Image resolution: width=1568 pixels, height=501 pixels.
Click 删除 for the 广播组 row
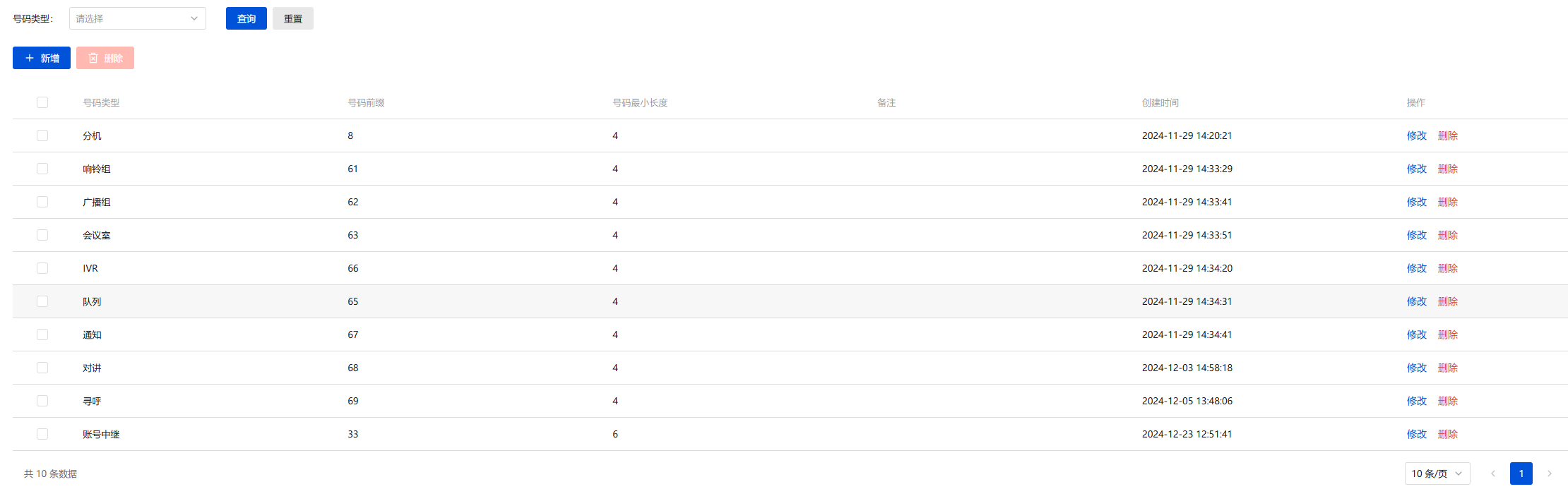tap(1448, 202)
